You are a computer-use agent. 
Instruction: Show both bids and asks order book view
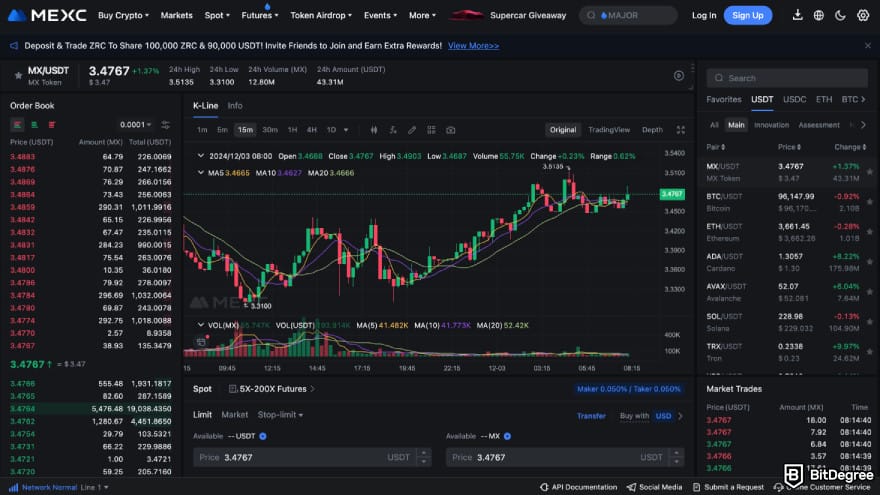pos(17,125)
